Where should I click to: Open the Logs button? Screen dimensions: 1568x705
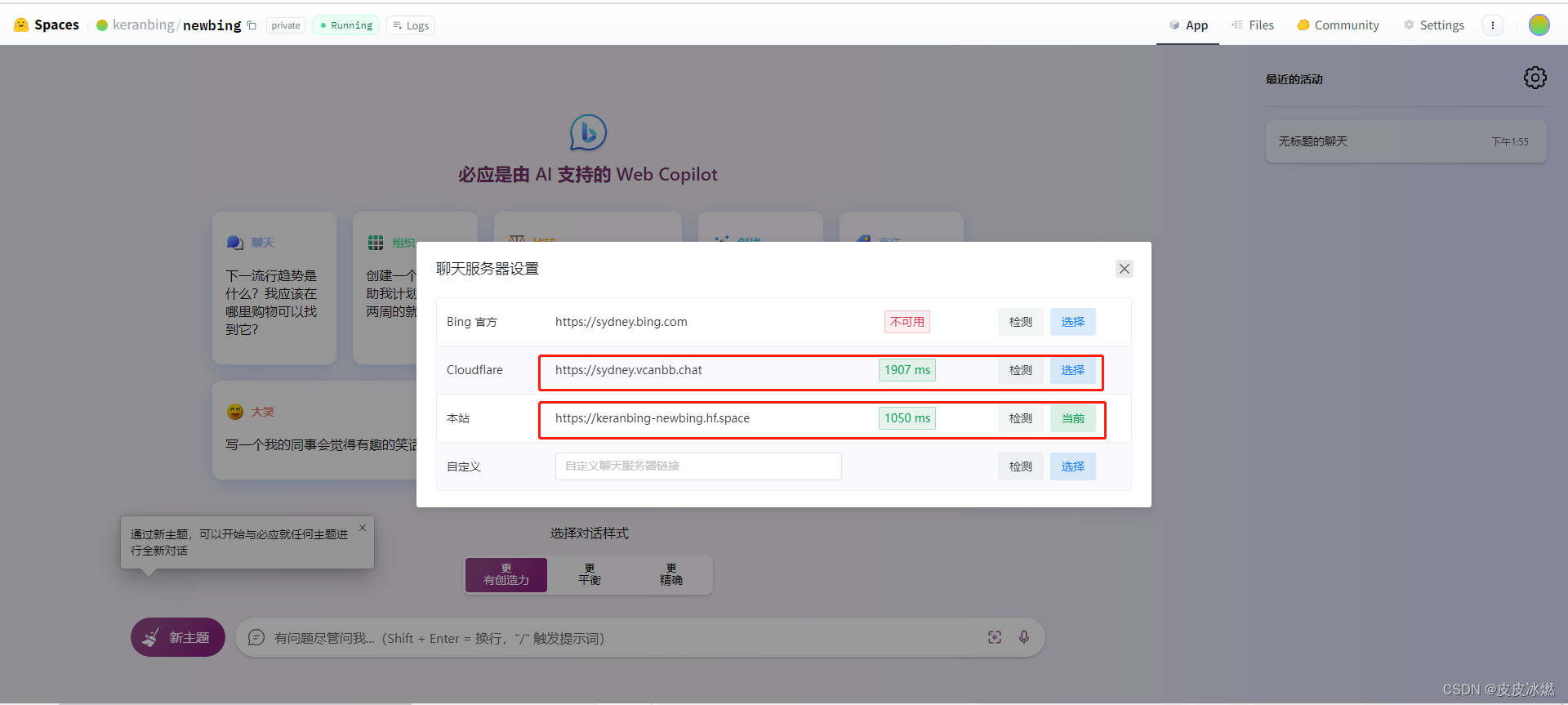click(410, 25)
